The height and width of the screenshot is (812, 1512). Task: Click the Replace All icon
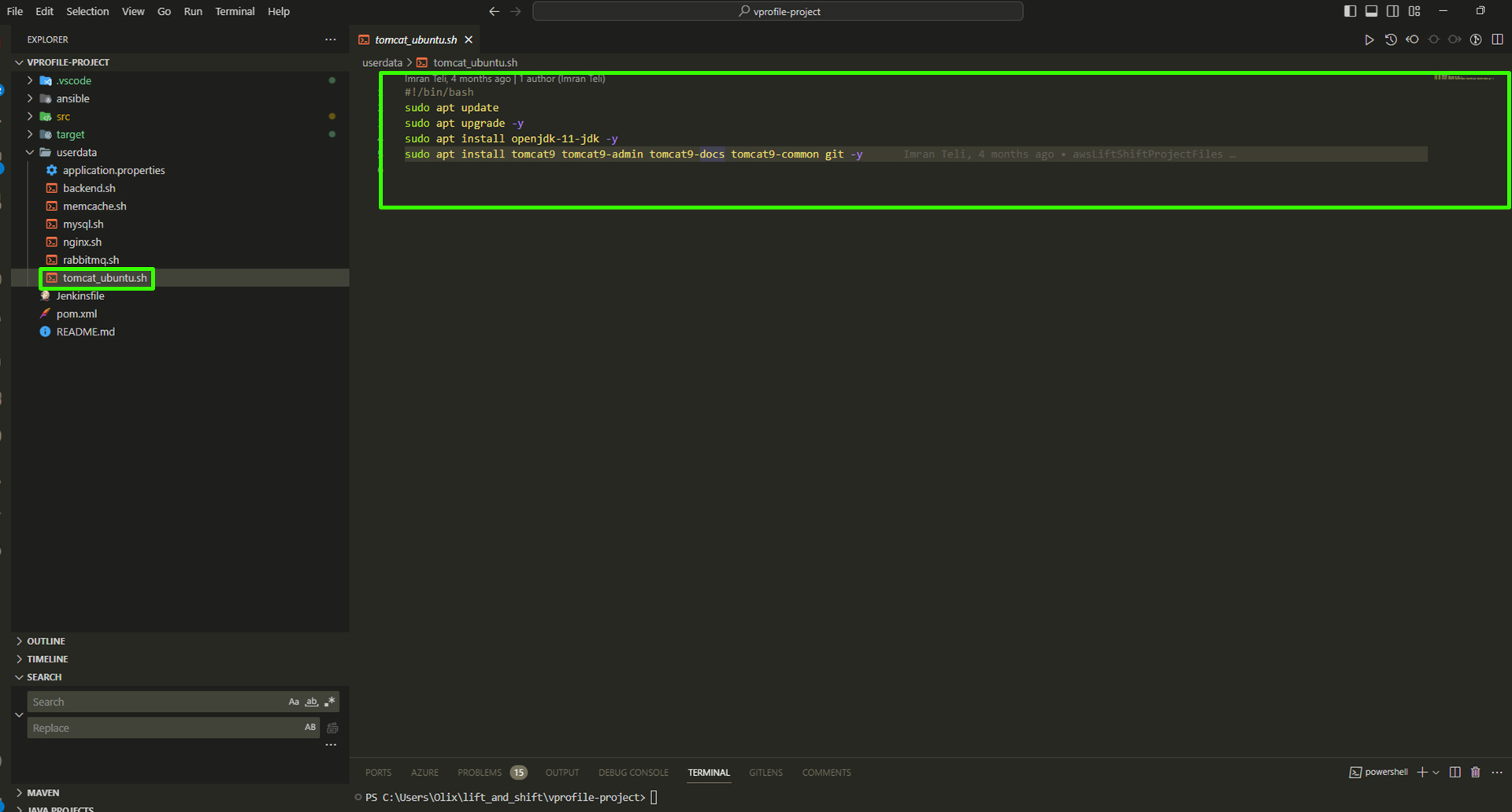tap(332, 728)
